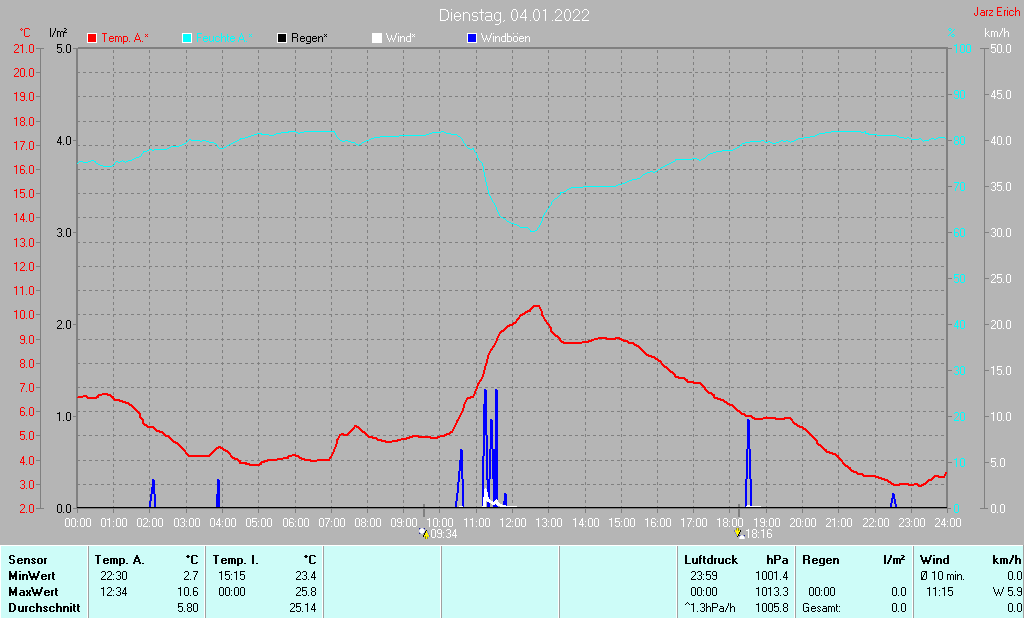Image resolution: width=1024 pixels, height=618 pixels.
Task: Click the red Temp. A. legend swatch
Action: point(92,39)
